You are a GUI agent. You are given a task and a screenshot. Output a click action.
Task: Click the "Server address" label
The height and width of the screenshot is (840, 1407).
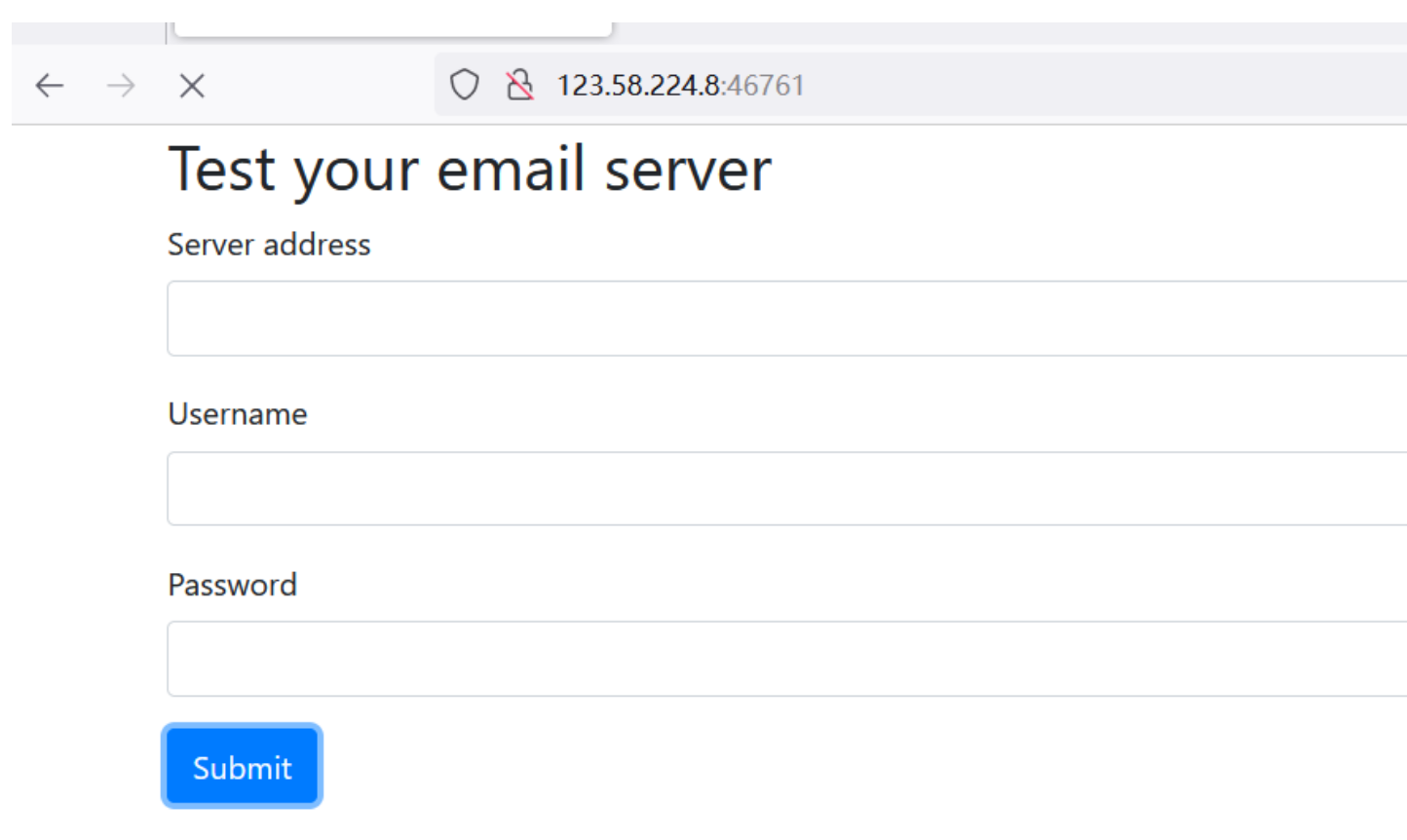coord(269,245)
